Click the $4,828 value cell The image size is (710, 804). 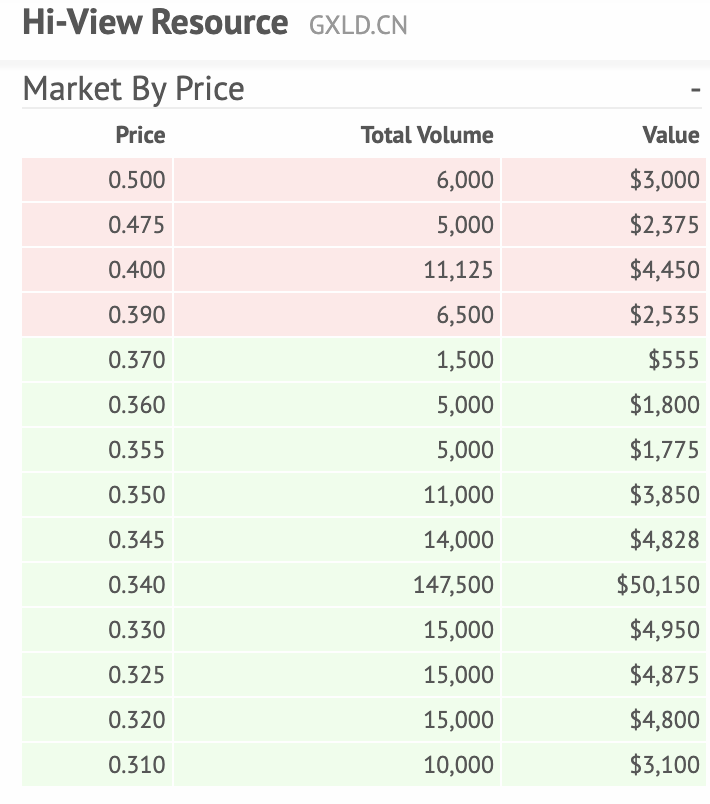(x=664, y=540)
